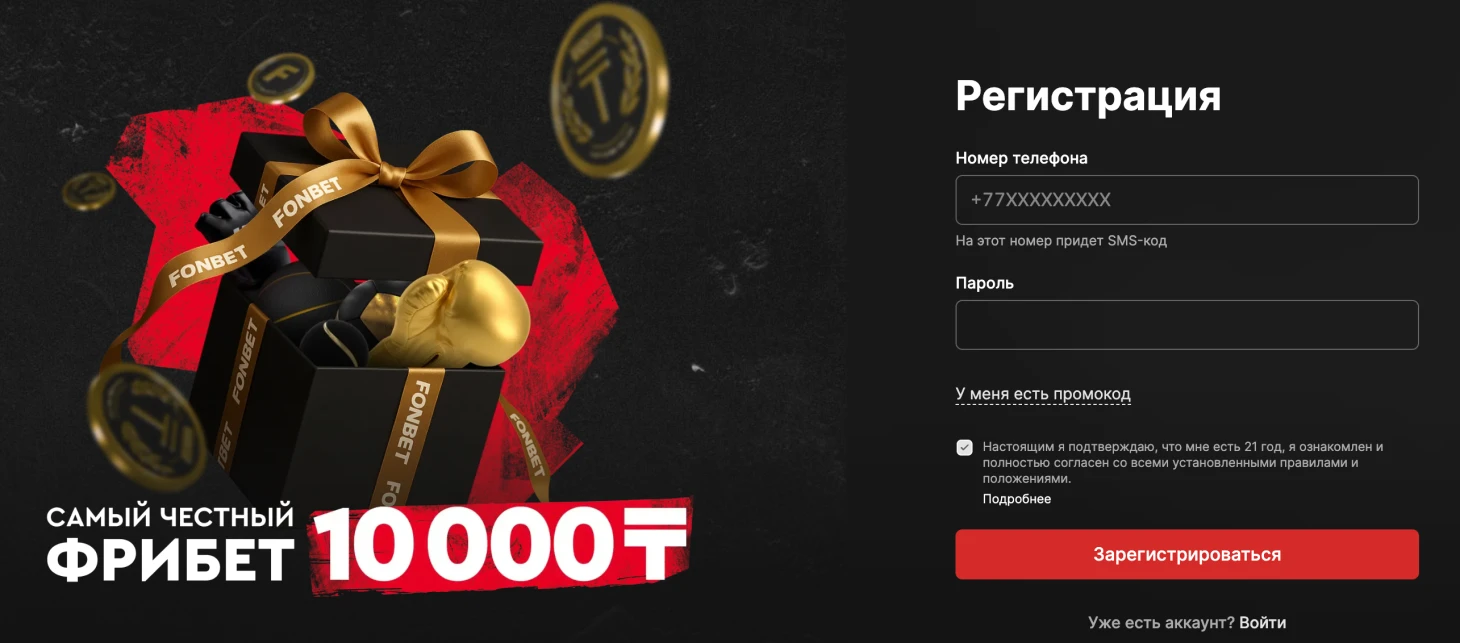Click the large gold coin at top
This screenshot has height=643, width=1460.
(610, 92)
